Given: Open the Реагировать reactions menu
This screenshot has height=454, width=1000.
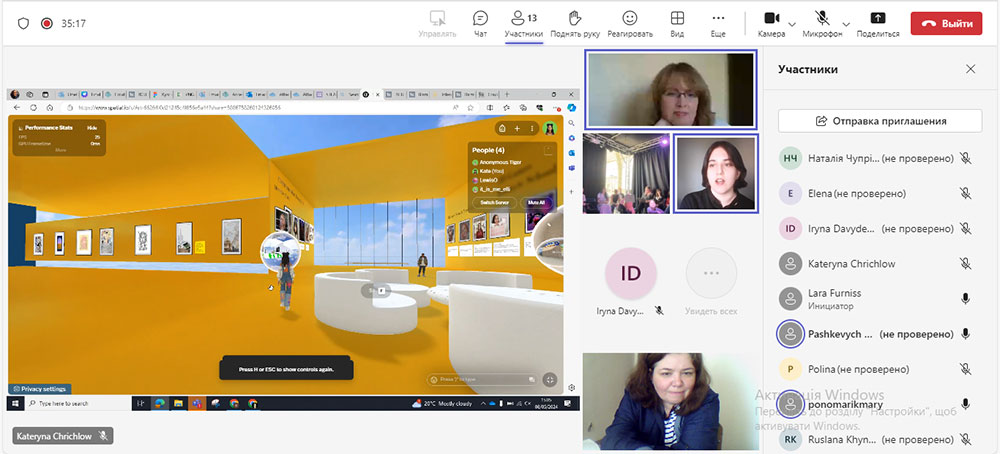Looking at the screenshot, I should [629, 24].
